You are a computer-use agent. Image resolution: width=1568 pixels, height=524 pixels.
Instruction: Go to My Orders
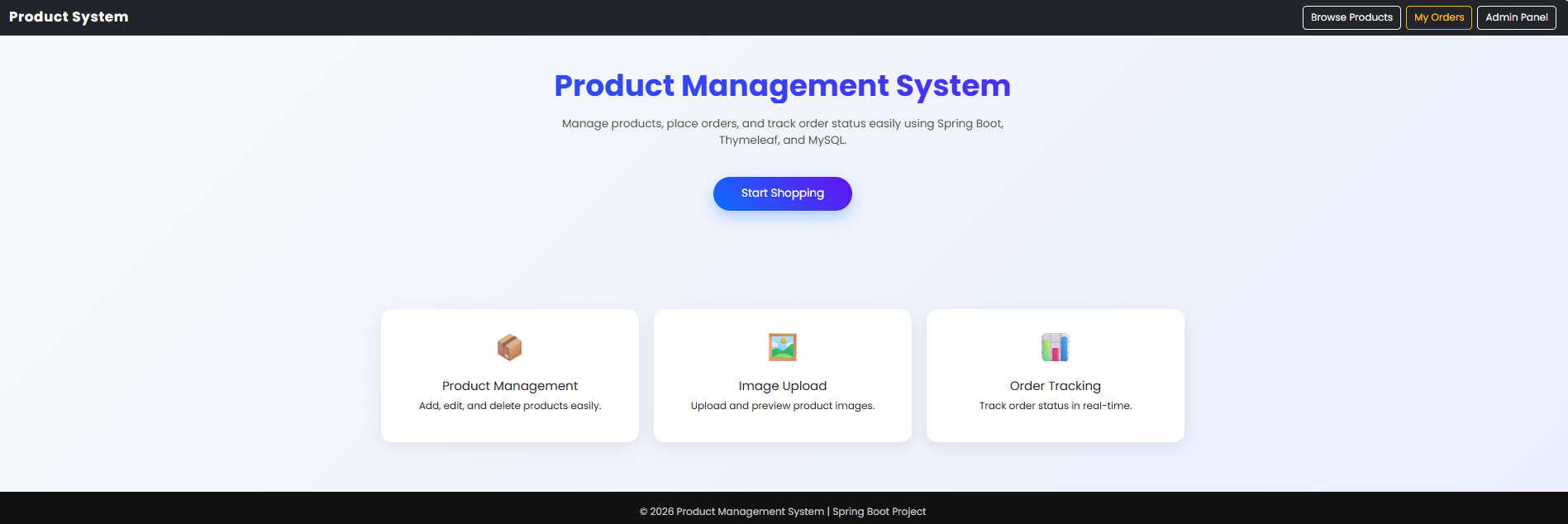coord(1438,17)
